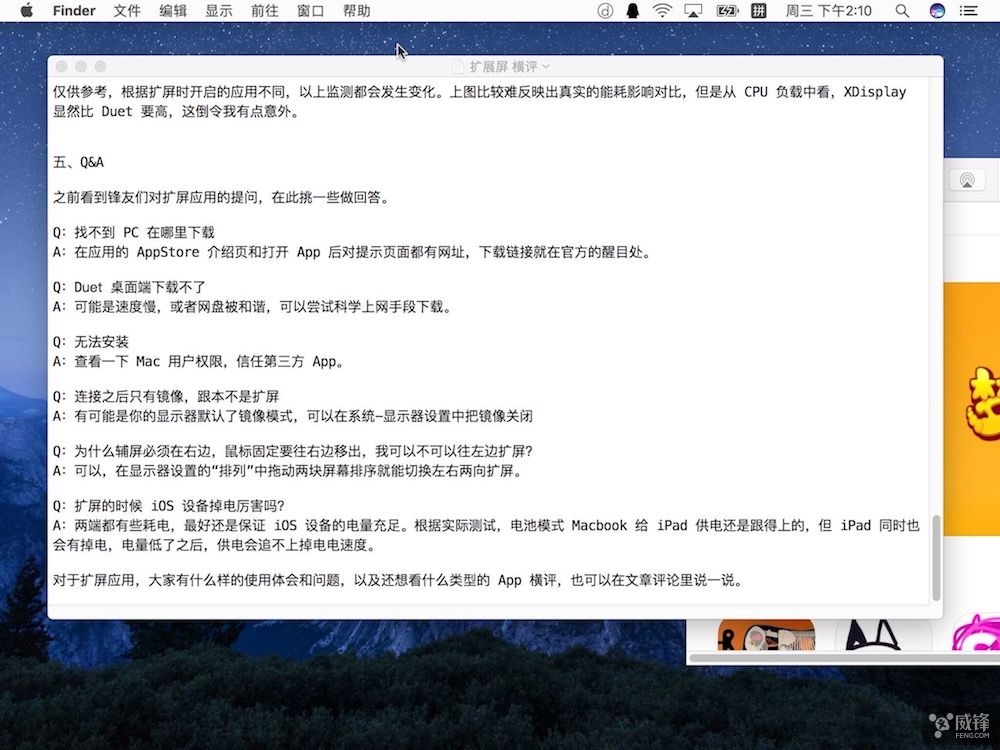This screenshot has height=750, width=1000.
Task: Click the line Q: 无法安装
Action: [x=91, y=342]
